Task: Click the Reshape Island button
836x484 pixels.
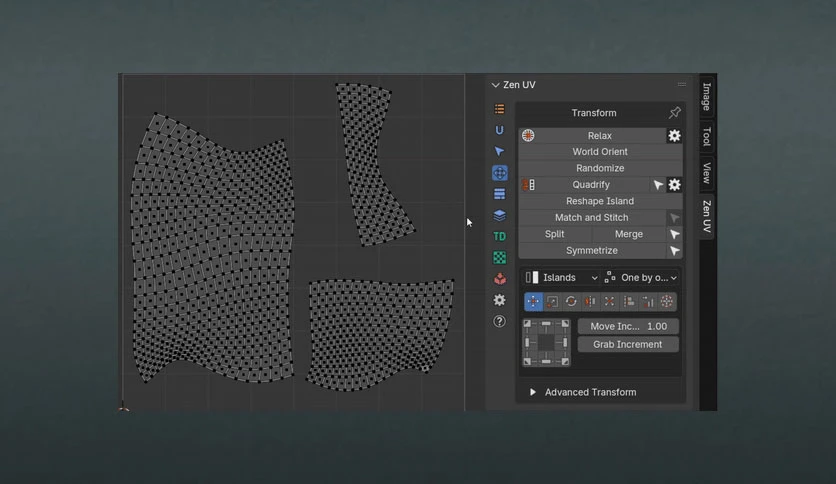Action: pyautogui.click(x=600, y=201)
